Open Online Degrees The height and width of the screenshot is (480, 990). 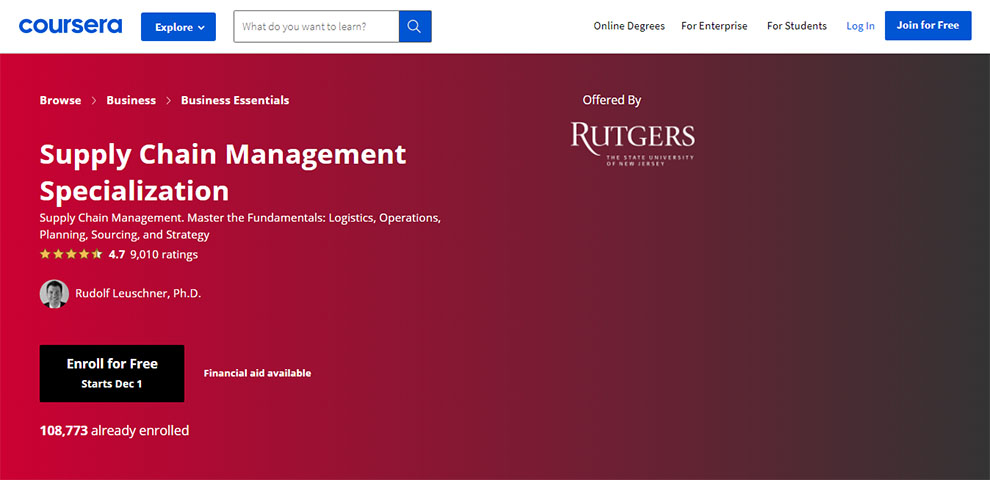629,26
